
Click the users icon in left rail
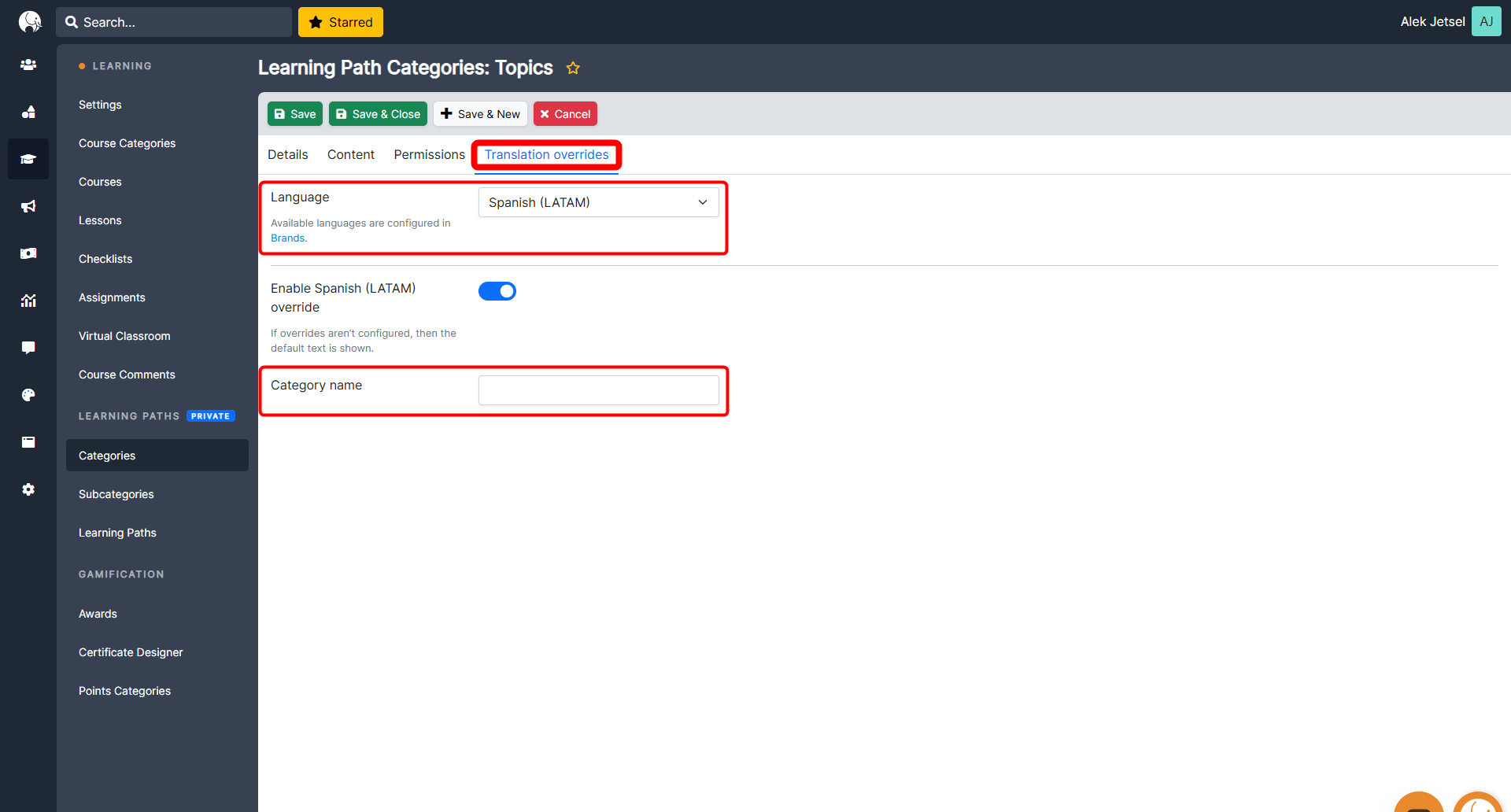[28, 65]
